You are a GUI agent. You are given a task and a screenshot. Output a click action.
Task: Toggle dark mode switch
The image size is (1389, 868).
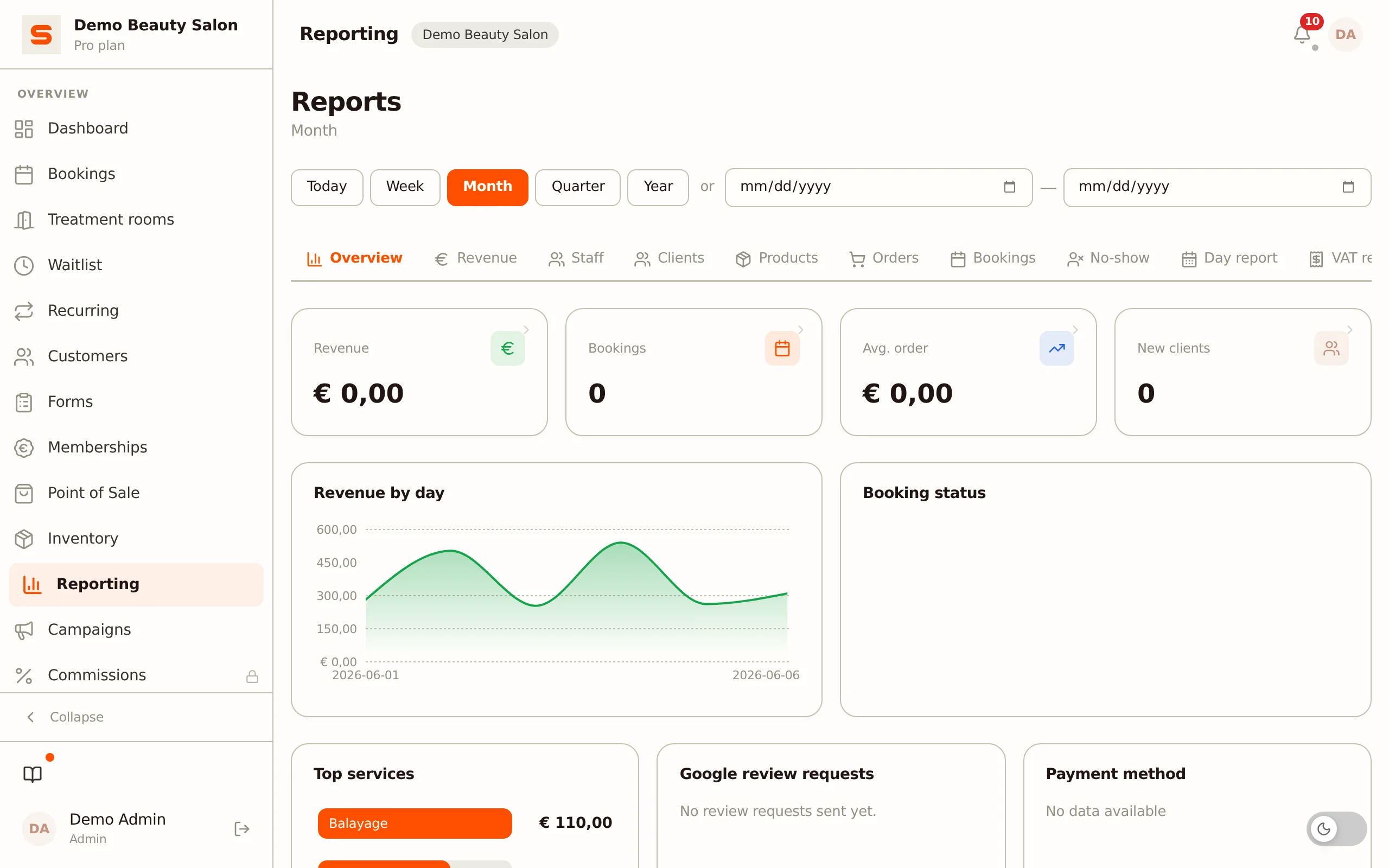coord(1336,828)
